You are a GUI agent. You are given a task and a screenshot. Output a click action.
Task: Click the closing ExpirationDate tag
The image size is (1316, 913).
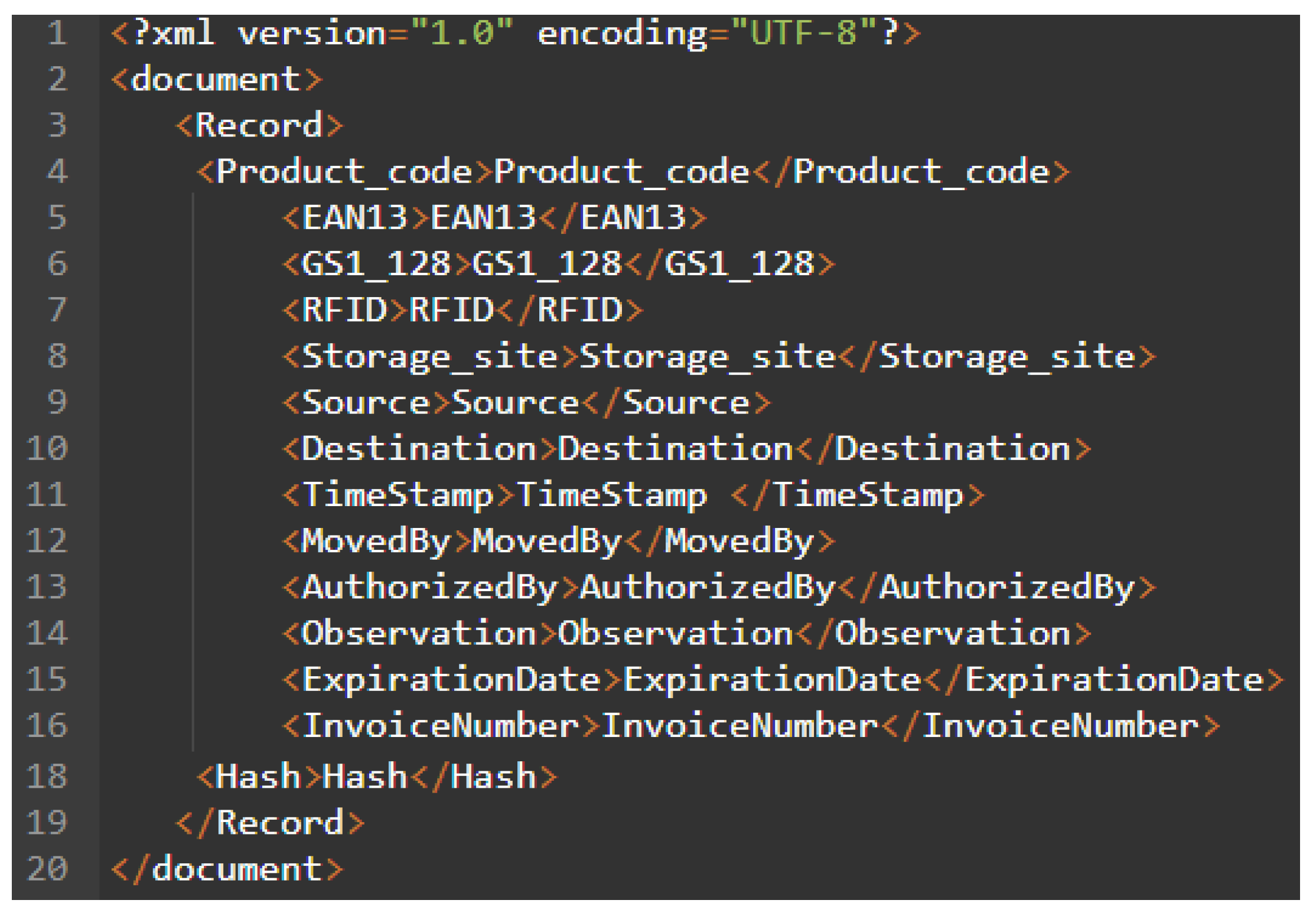tap(1103, 680)
